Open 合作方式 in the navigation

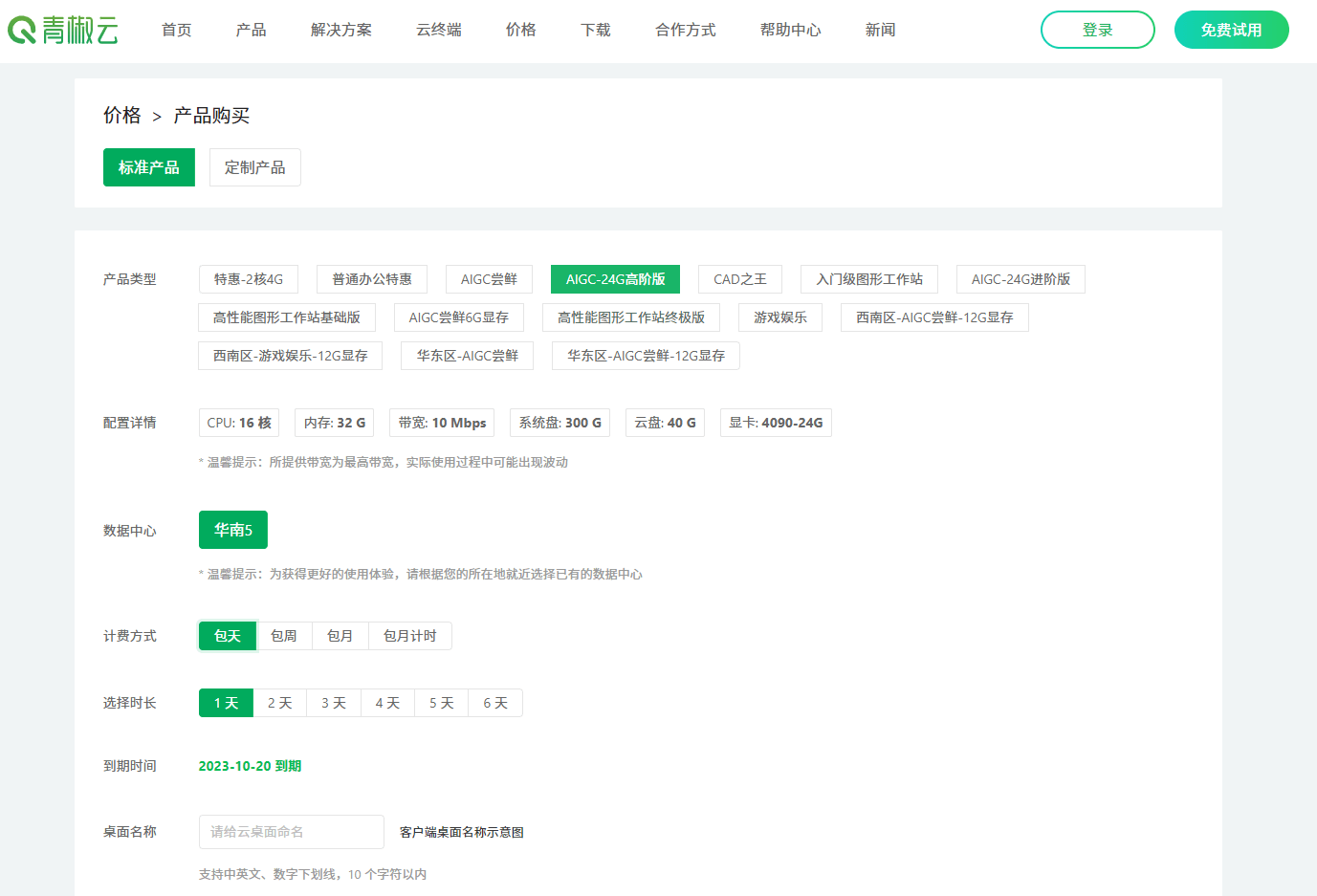point(686,30)
